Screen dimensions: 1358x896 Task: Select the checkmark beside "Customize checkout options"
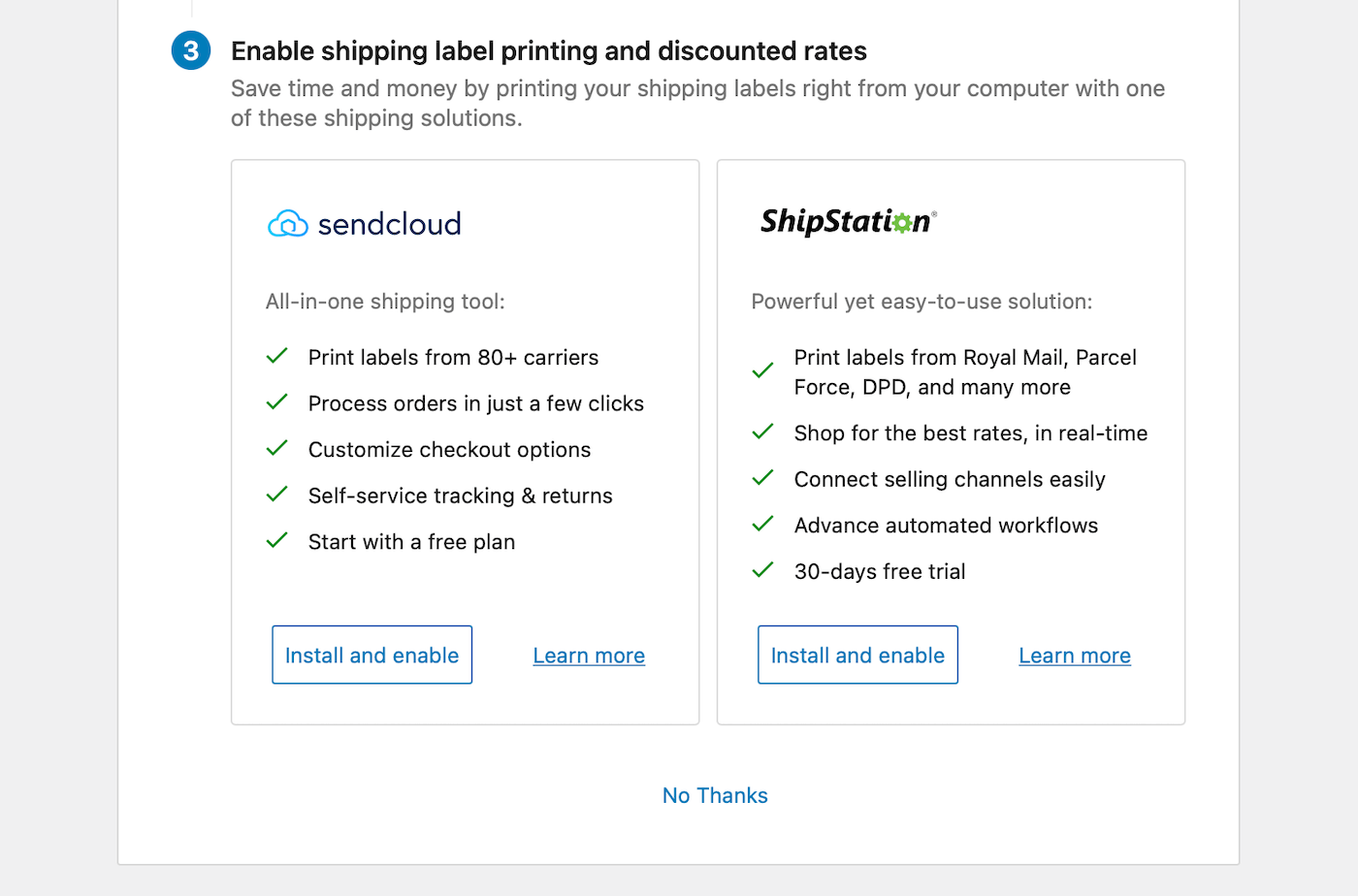277,448
